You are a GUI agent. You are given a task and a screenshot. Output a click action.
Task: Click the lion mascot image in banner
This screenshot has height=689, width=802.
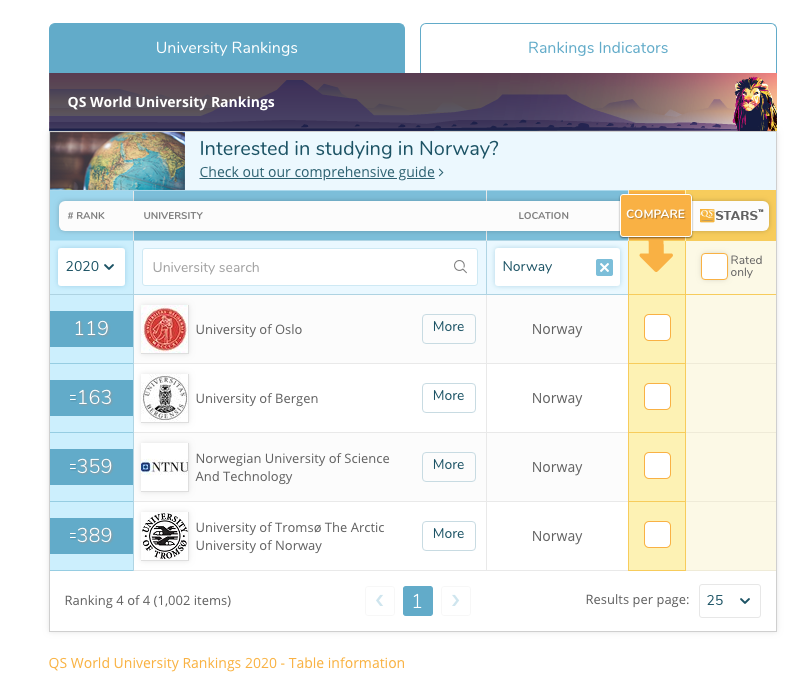tap(755, 103)
